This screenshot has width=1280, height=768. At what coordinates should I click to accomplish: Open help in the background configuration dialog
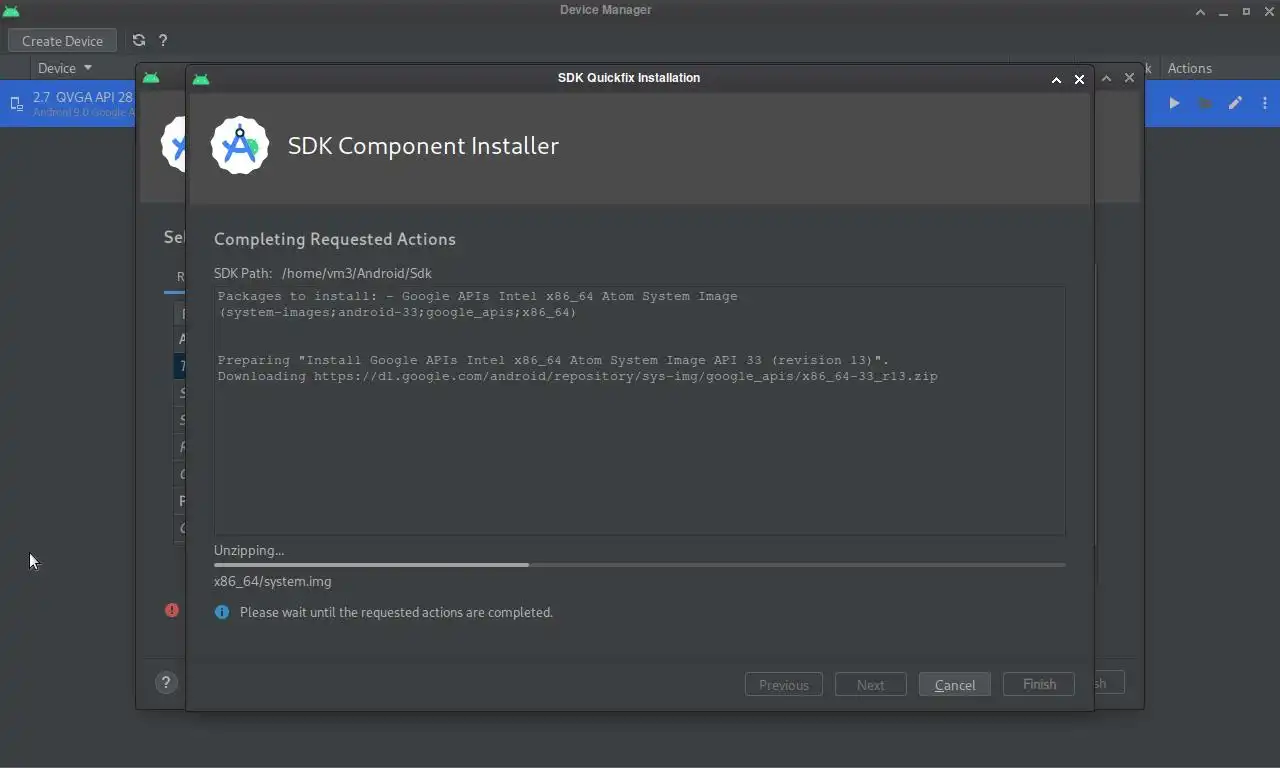[x=166, y=683]
